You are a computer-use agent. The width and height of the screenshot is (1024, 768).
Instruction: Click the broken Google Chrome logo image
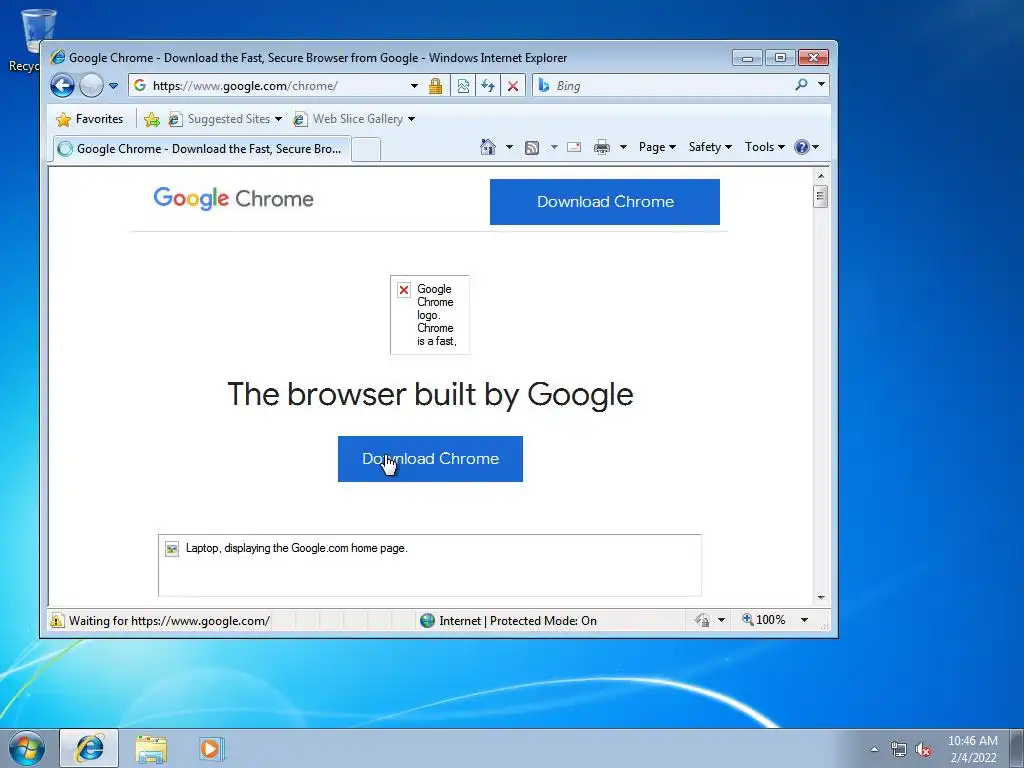click(430, 315)
